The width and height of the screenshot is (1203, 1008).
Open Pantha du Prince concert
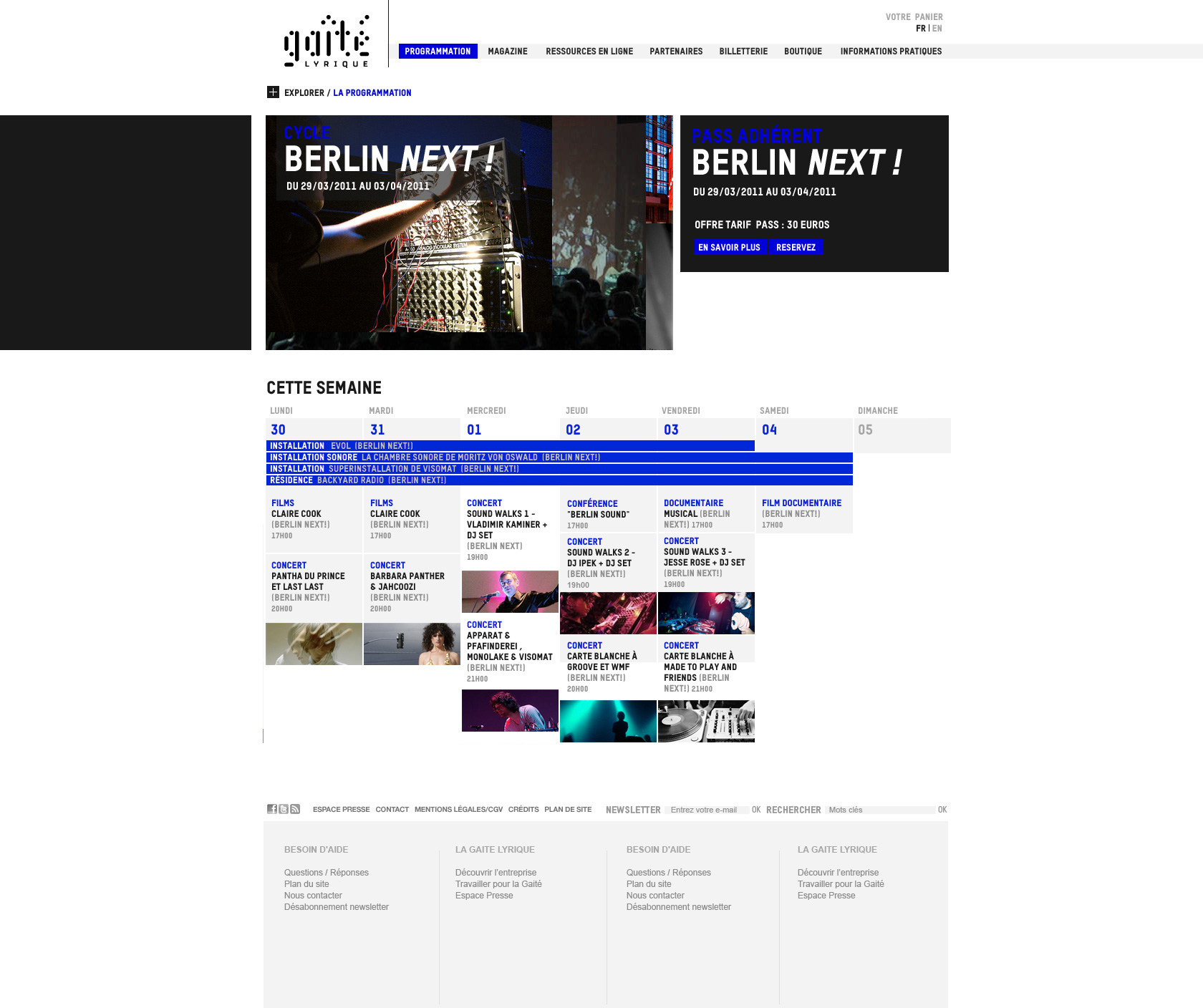click(x=314, y=587)
